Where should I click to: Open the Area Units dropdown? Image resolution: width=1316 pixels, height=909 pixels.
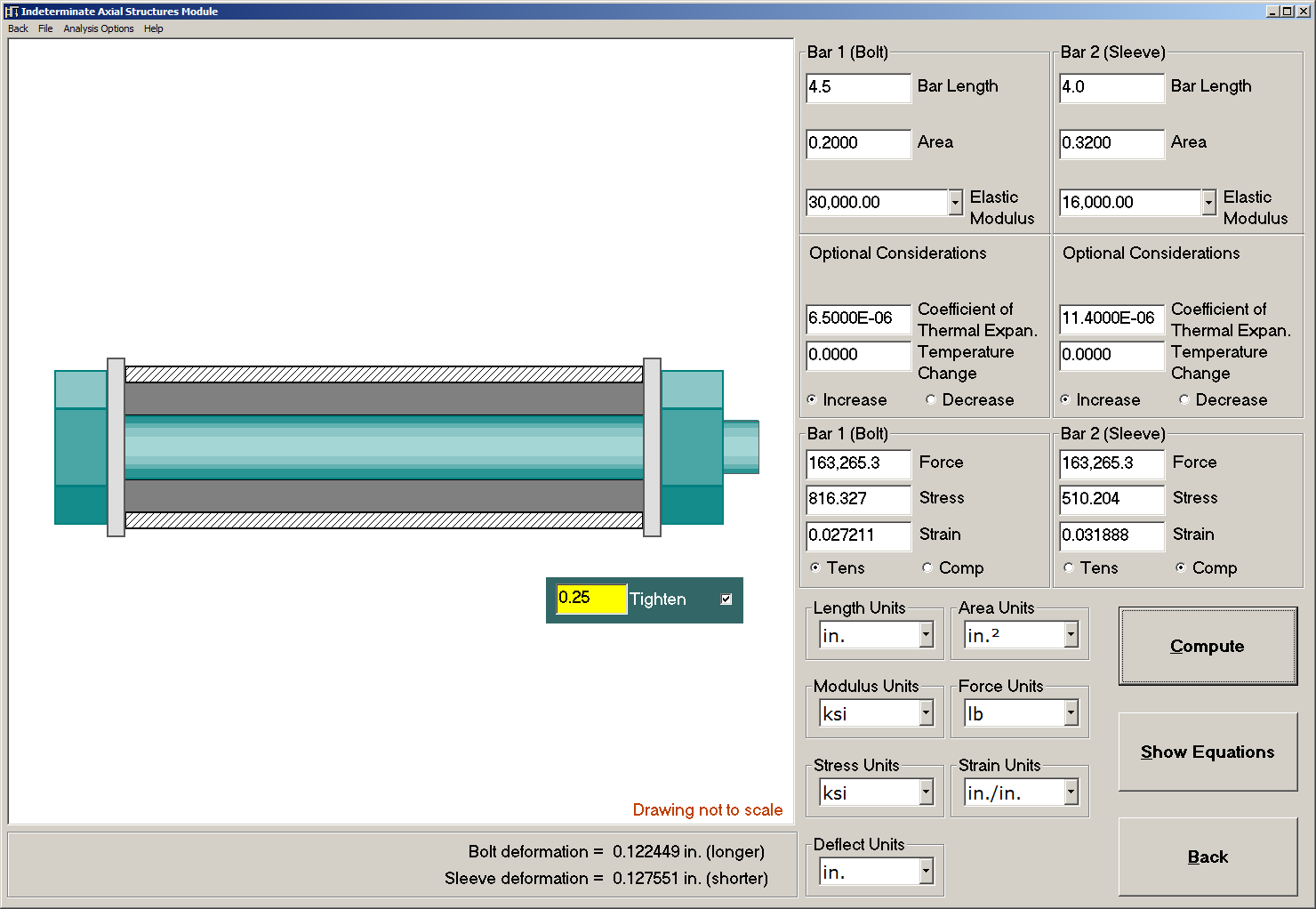tap(1071, 635)
